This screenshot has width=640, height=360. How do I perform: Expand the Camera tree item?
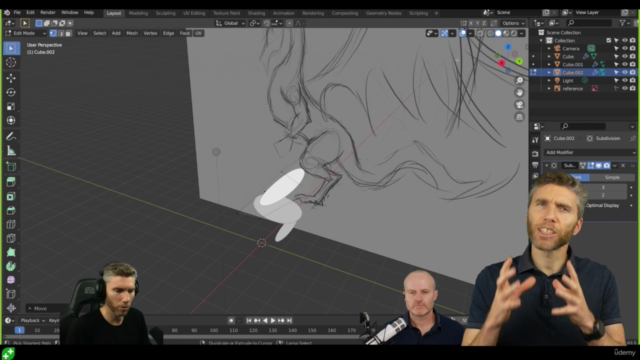click(549, 49)
